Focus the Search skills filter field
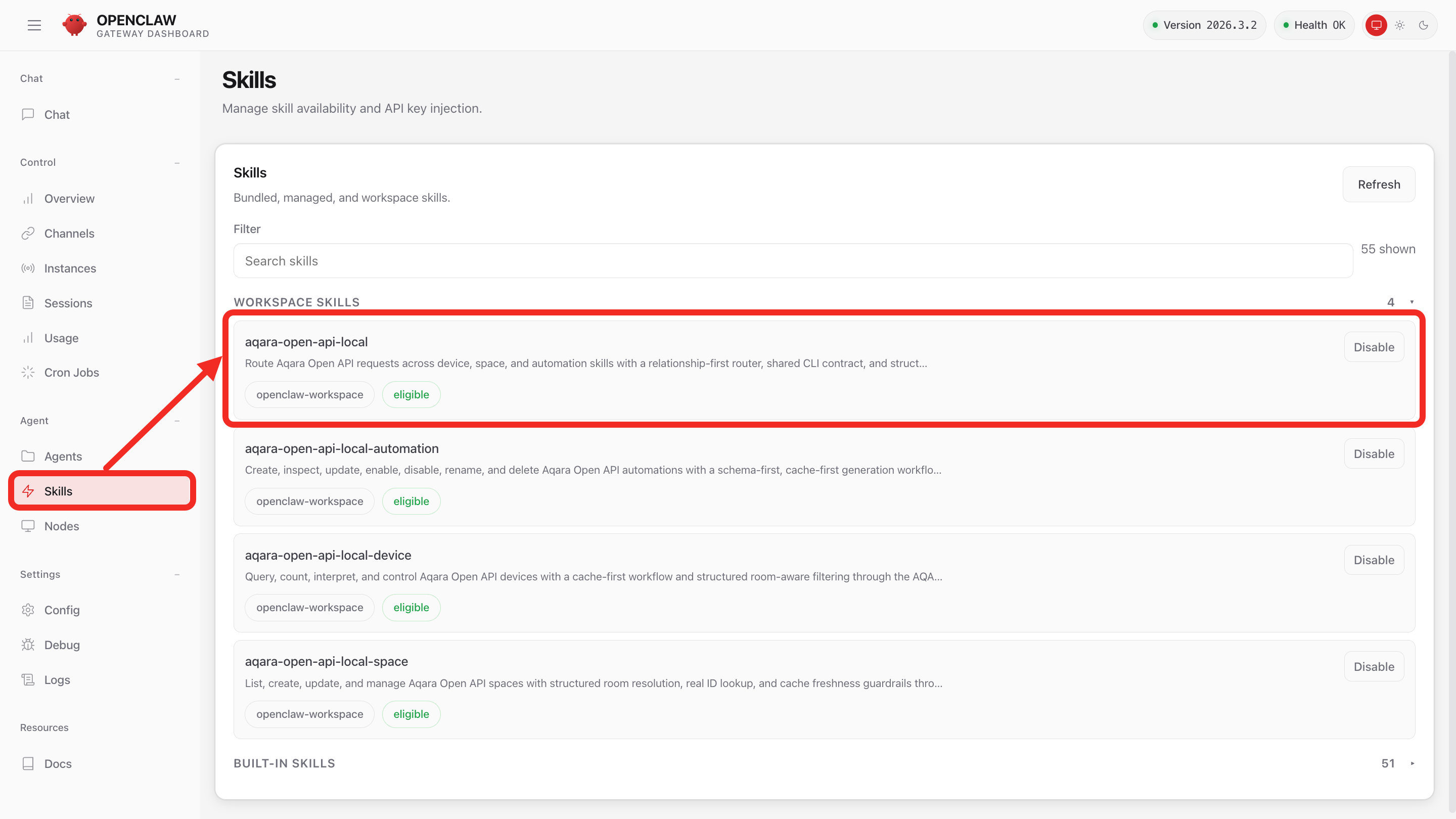 792,260
